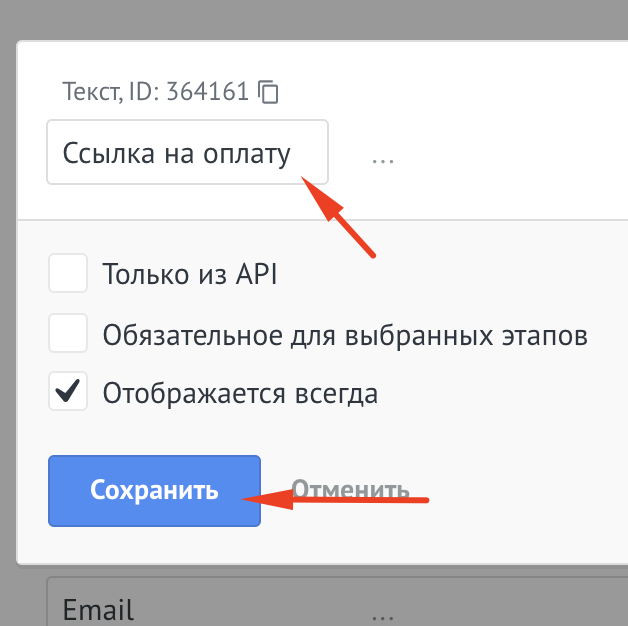Select the Email field row behind the dialog
Viewport: 628px width, 626px height.
pos(337,602)
